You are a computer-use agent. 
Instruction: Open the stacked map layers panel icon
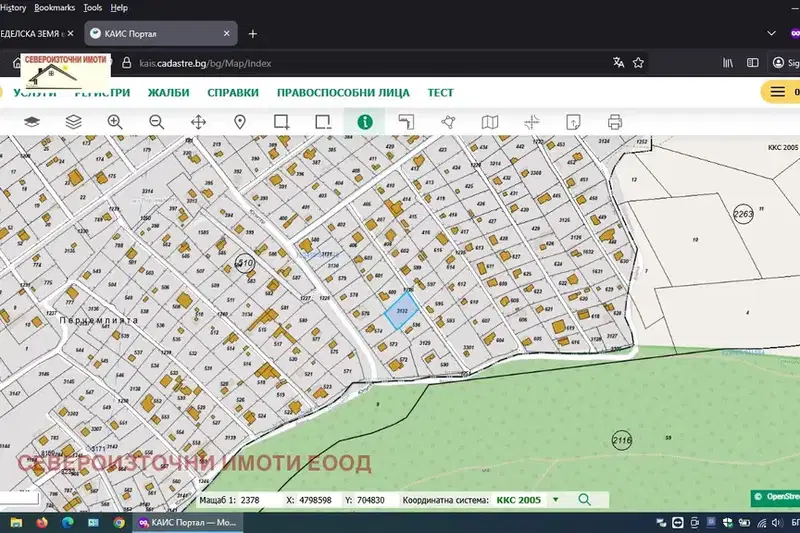tap(73, 122)
